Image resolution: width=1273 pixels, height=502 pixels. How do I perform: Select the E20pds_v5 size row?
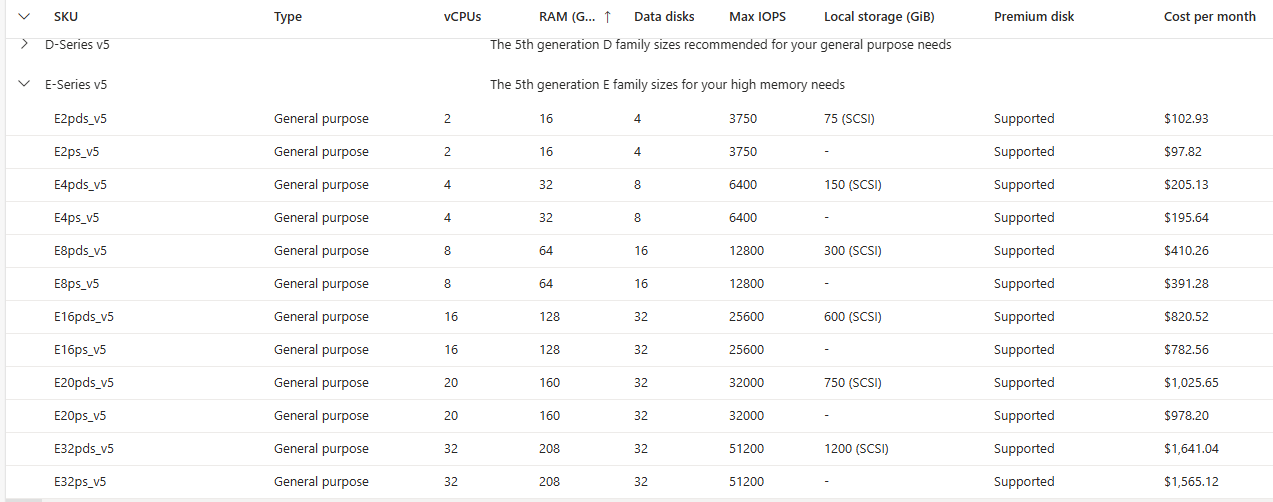[639, 383]
